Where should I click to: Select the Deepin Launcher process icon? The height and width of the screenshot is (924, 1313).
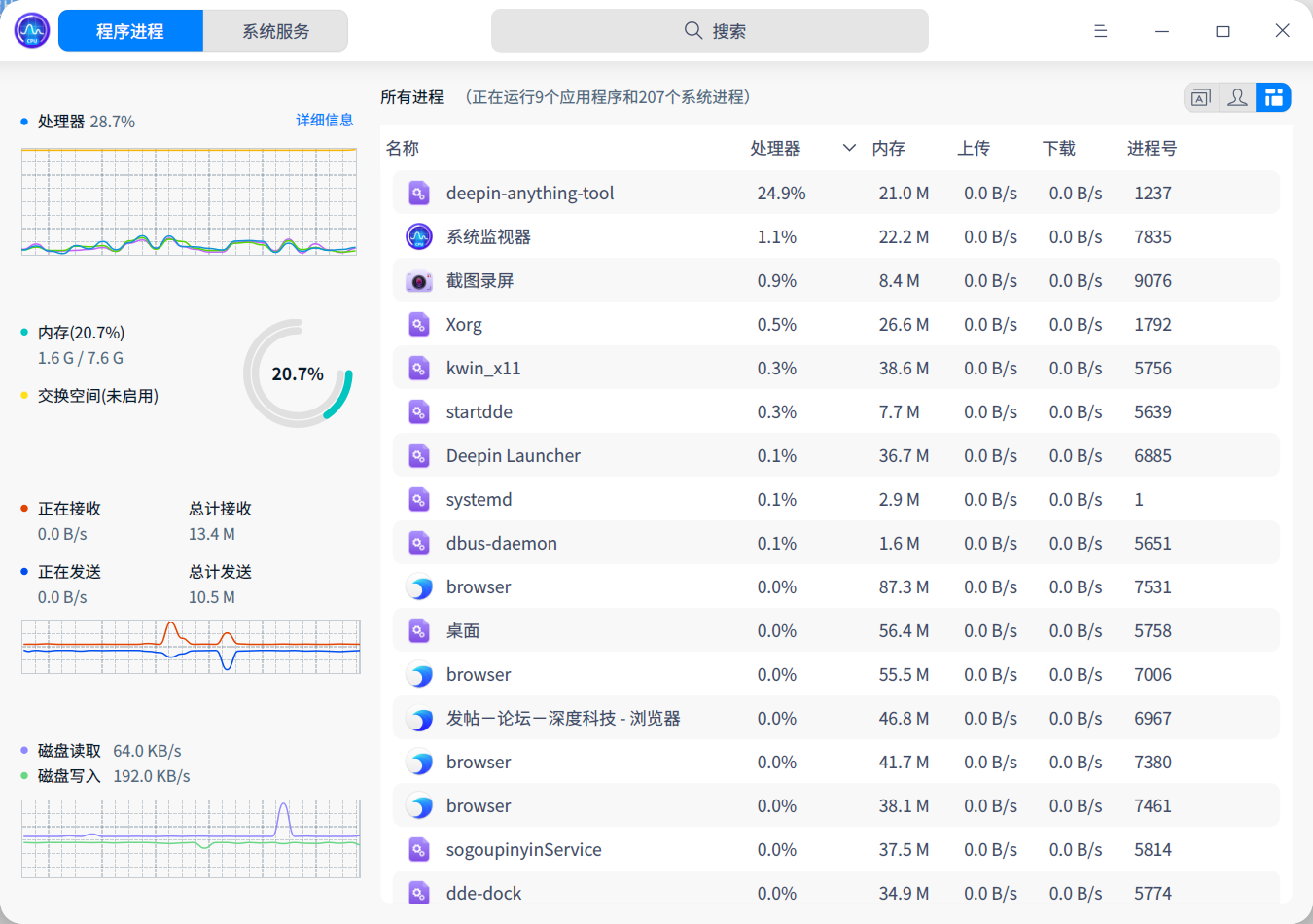point(419,456)
